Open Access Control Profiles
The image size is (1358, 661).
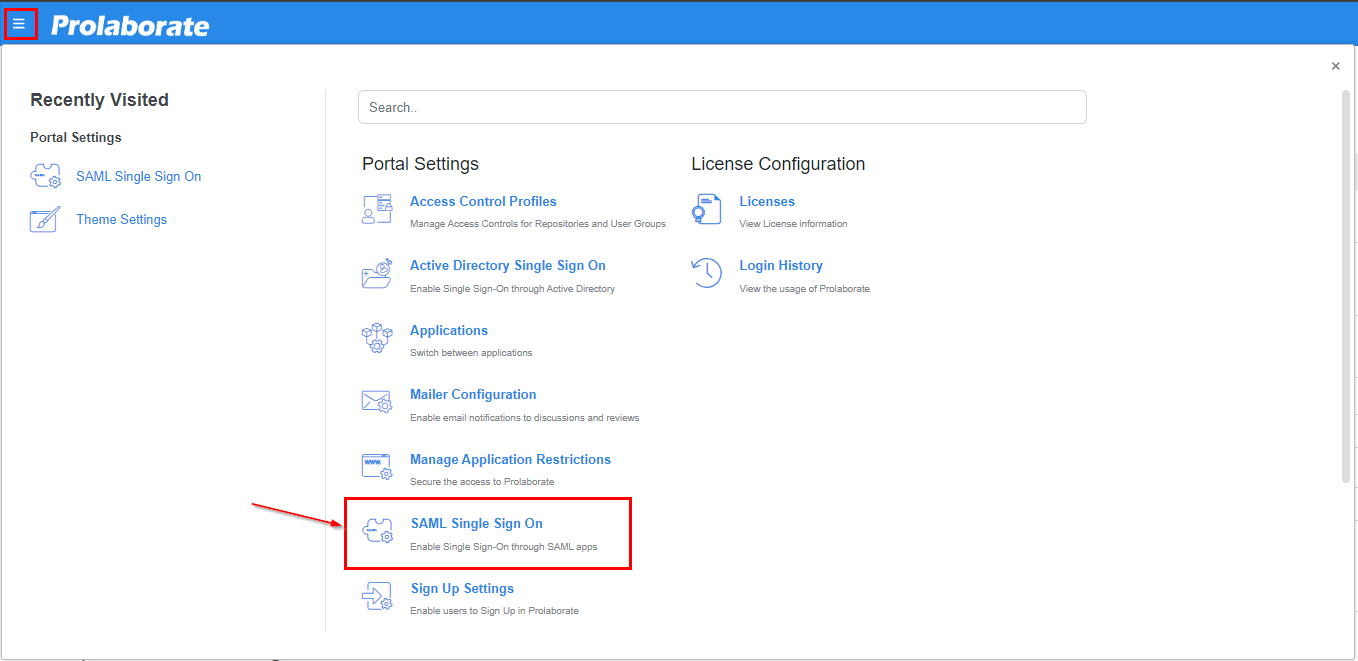(483, 201)
